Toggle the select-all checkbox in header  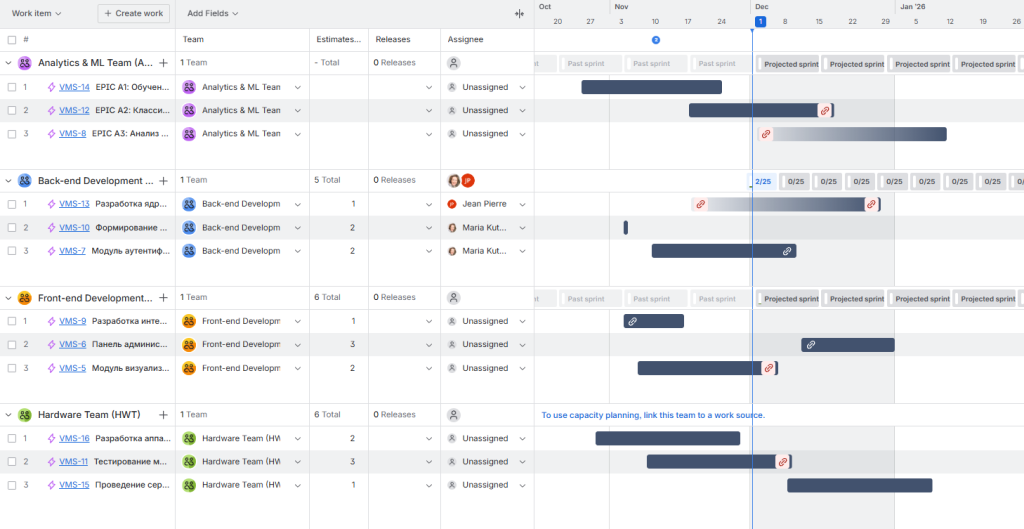[x=12, y=40]
